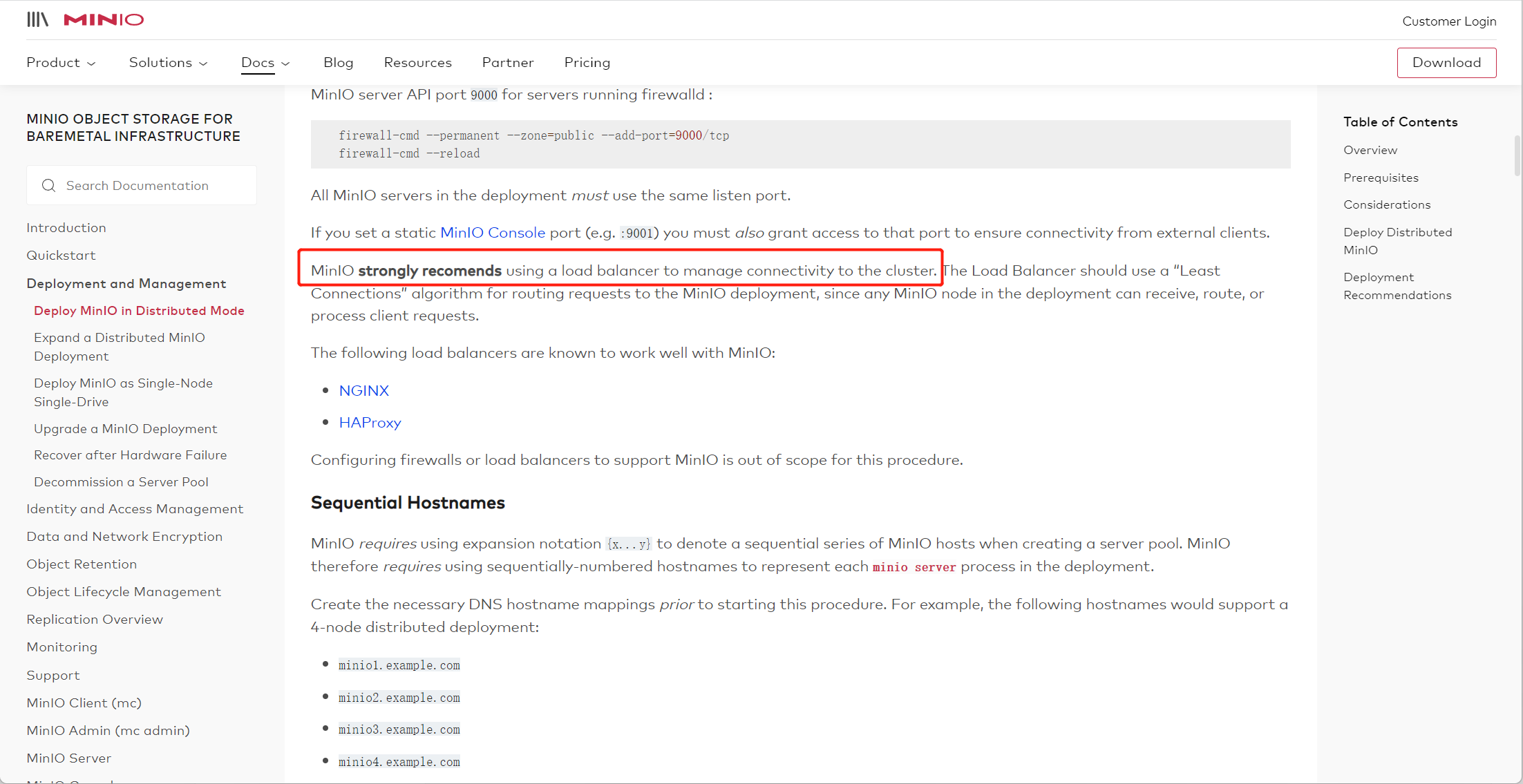Expand the Solutions menu chevron
The image size is (1523, 784).
[x=203, y=64]
